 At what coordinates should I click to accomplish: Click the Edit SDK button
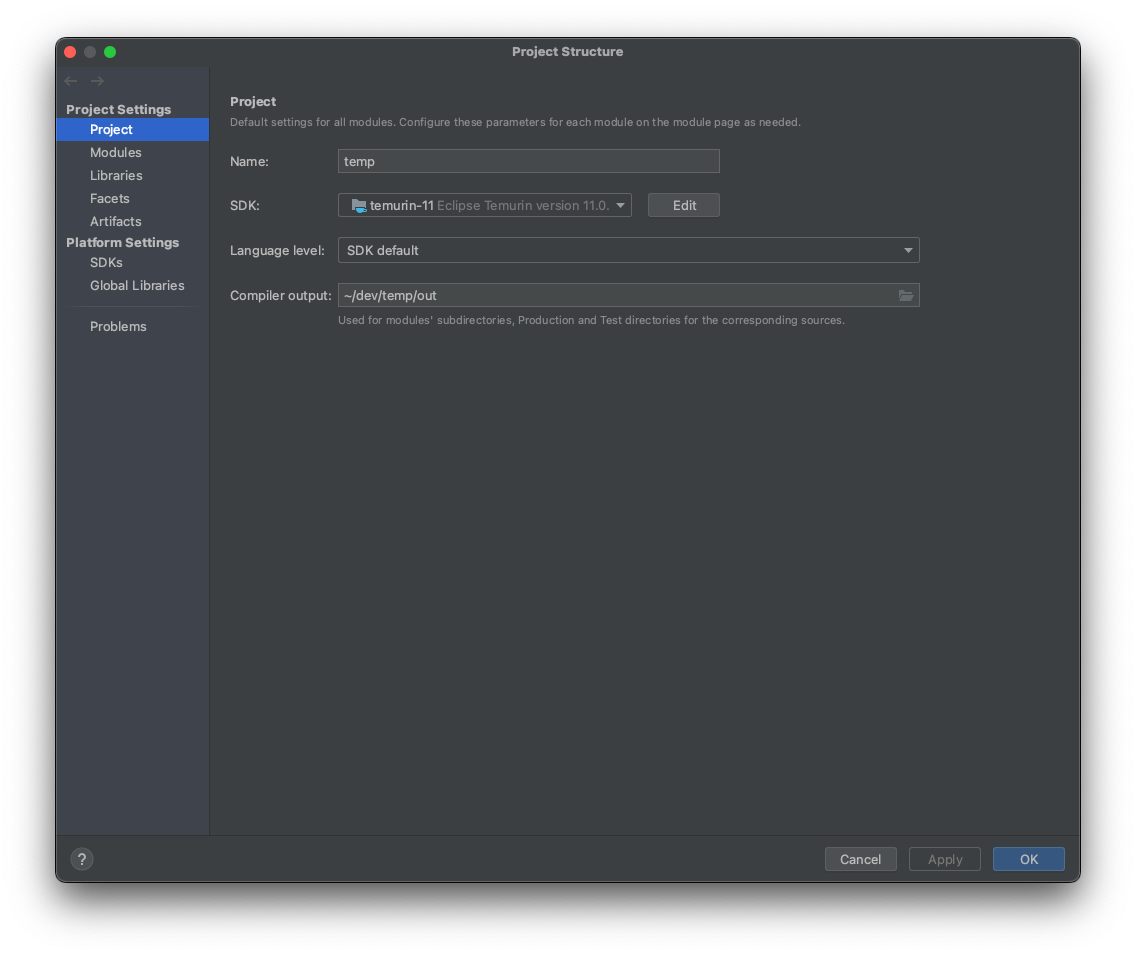point(684,206)
